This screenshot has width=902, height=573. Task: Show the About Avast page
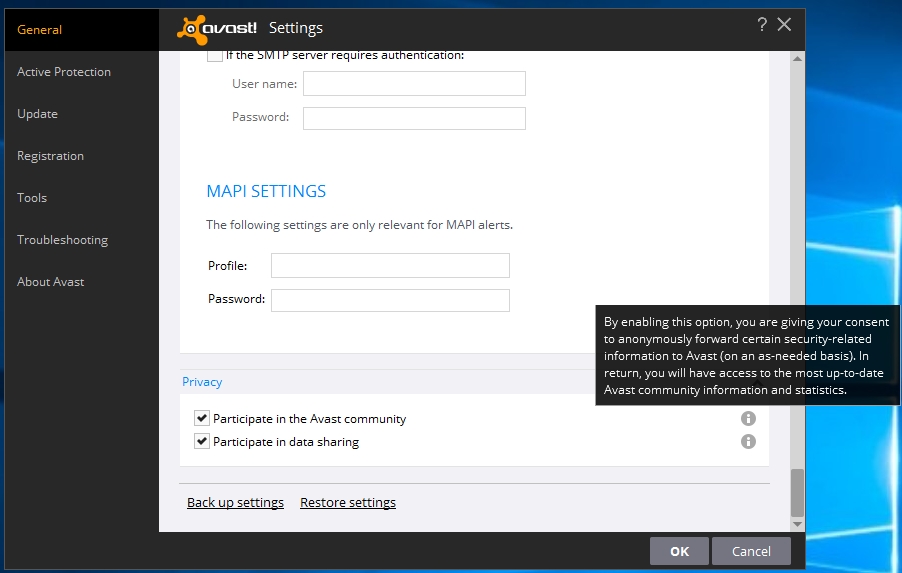click(x=51, y=282)
